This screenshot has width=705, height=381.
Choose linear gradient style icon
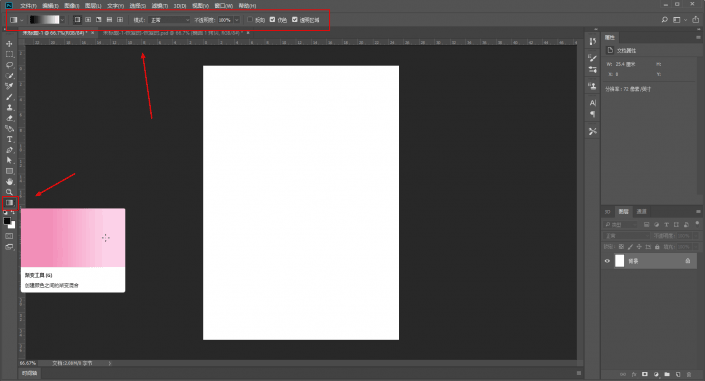[x=77, y=20]
